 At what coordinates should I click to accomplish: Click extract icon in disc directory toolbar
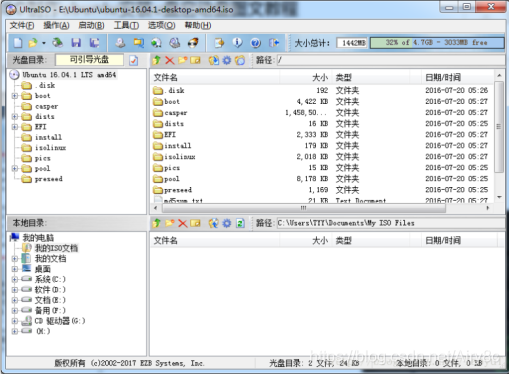(x=214, y=60)
